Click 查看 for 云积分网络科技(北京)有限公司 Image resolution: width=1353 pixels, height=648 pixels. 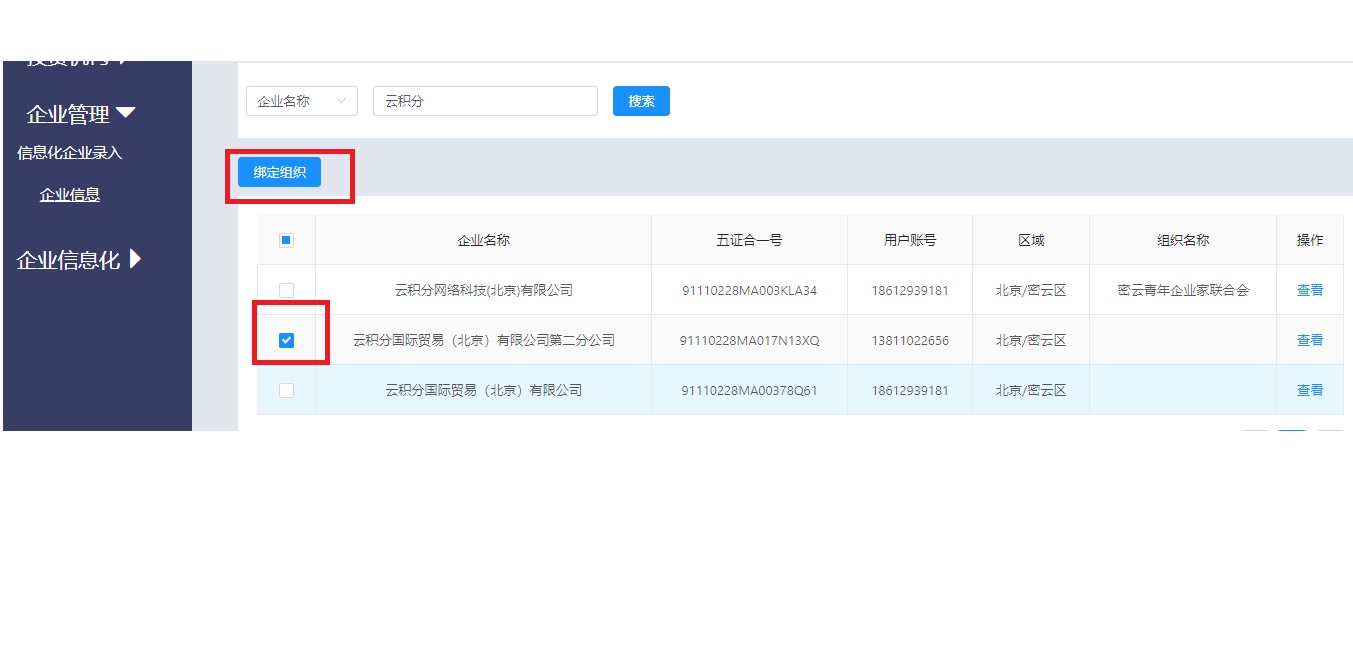(x=1309, y=290)
